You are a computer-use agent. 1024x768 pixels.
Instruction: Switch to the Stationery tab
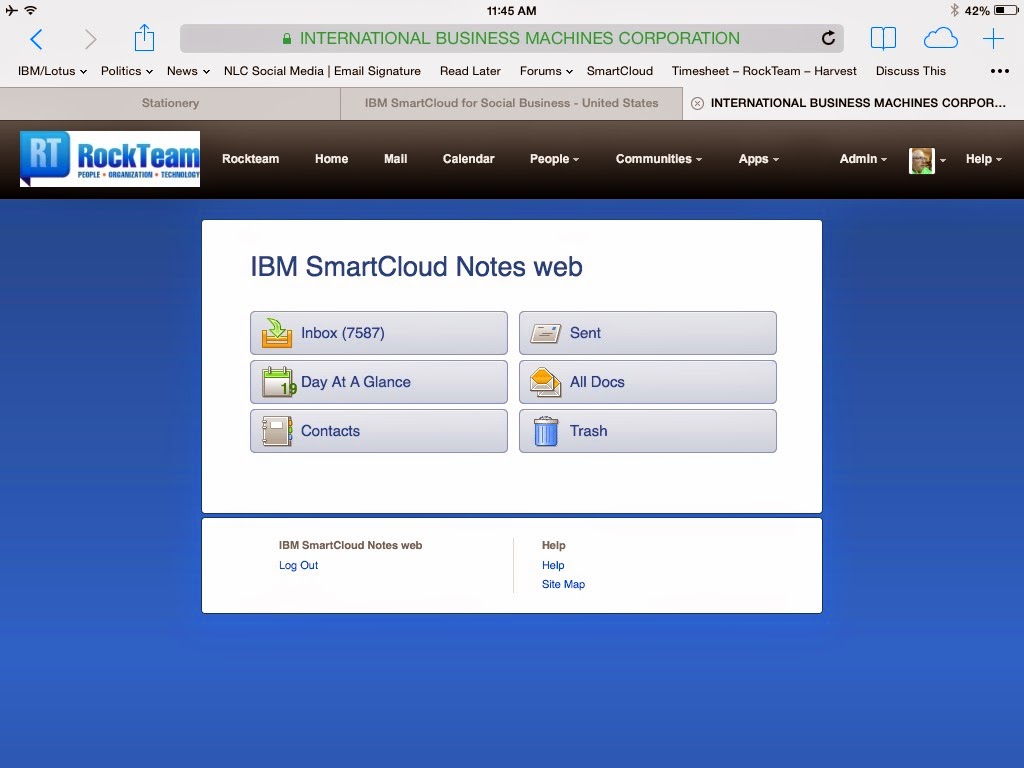point(170,103)
